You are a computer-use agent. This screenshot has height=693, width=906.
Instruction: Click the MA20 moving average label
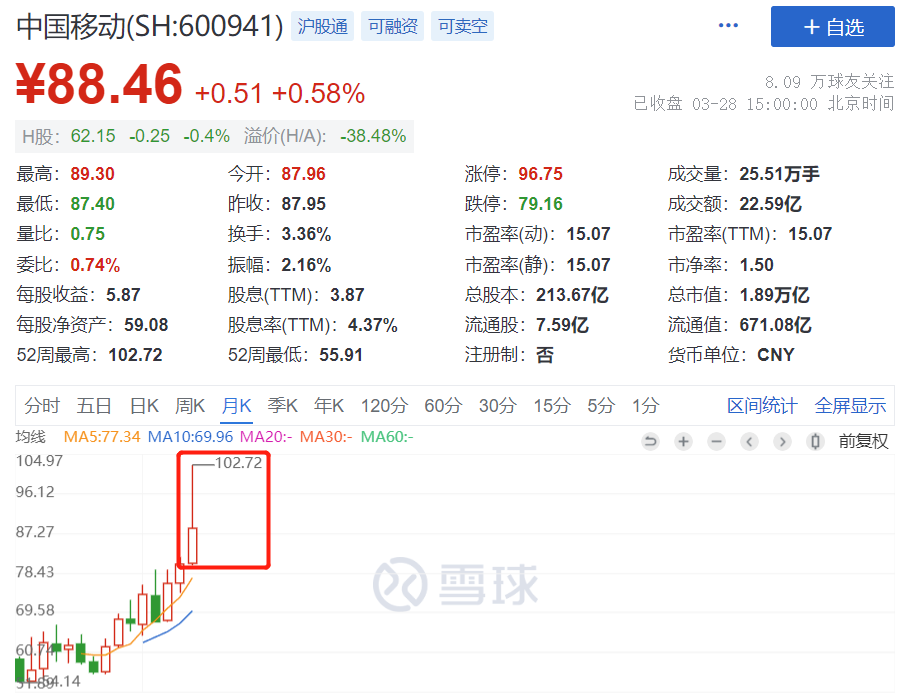[x=266, y=436]
